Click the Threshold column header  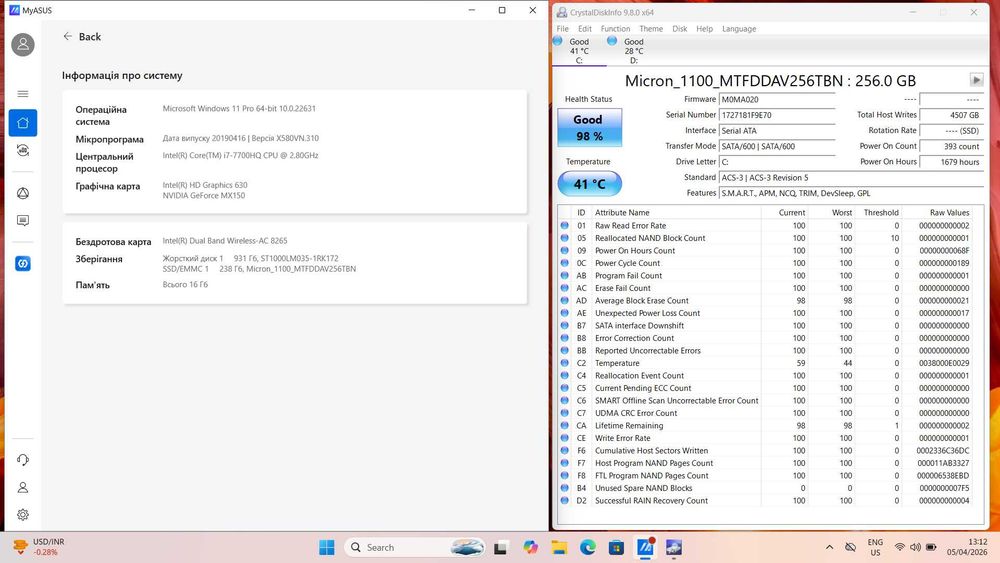[878, 212]
